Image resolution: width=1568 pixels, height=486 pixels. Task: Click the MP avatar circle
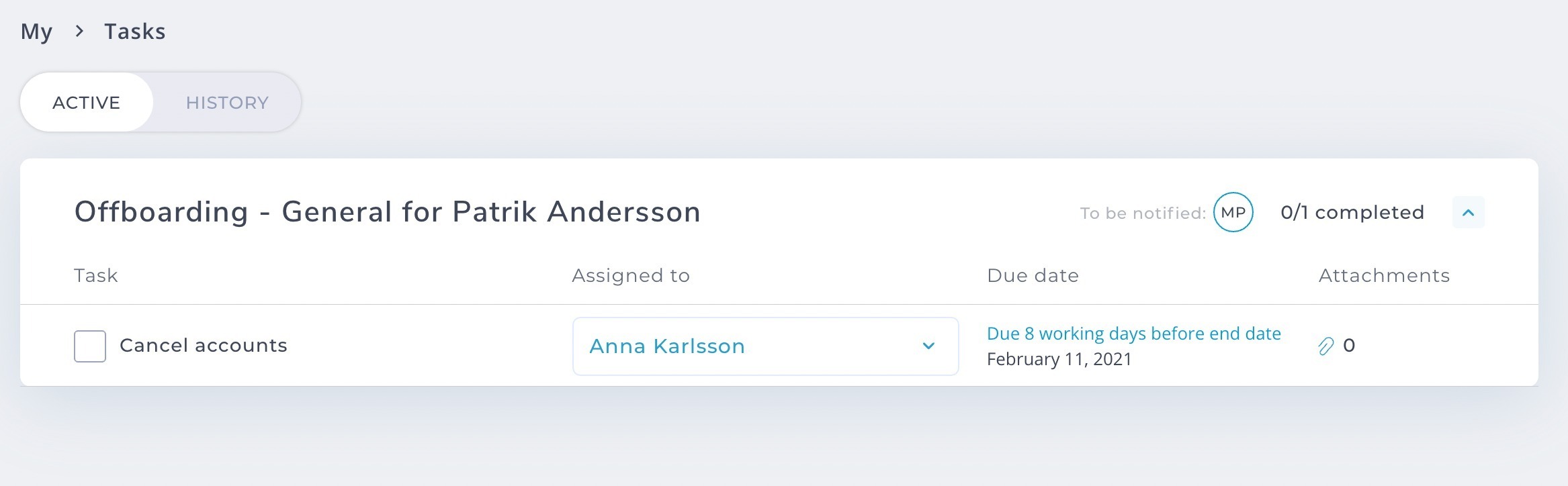tap(1233, 212)
